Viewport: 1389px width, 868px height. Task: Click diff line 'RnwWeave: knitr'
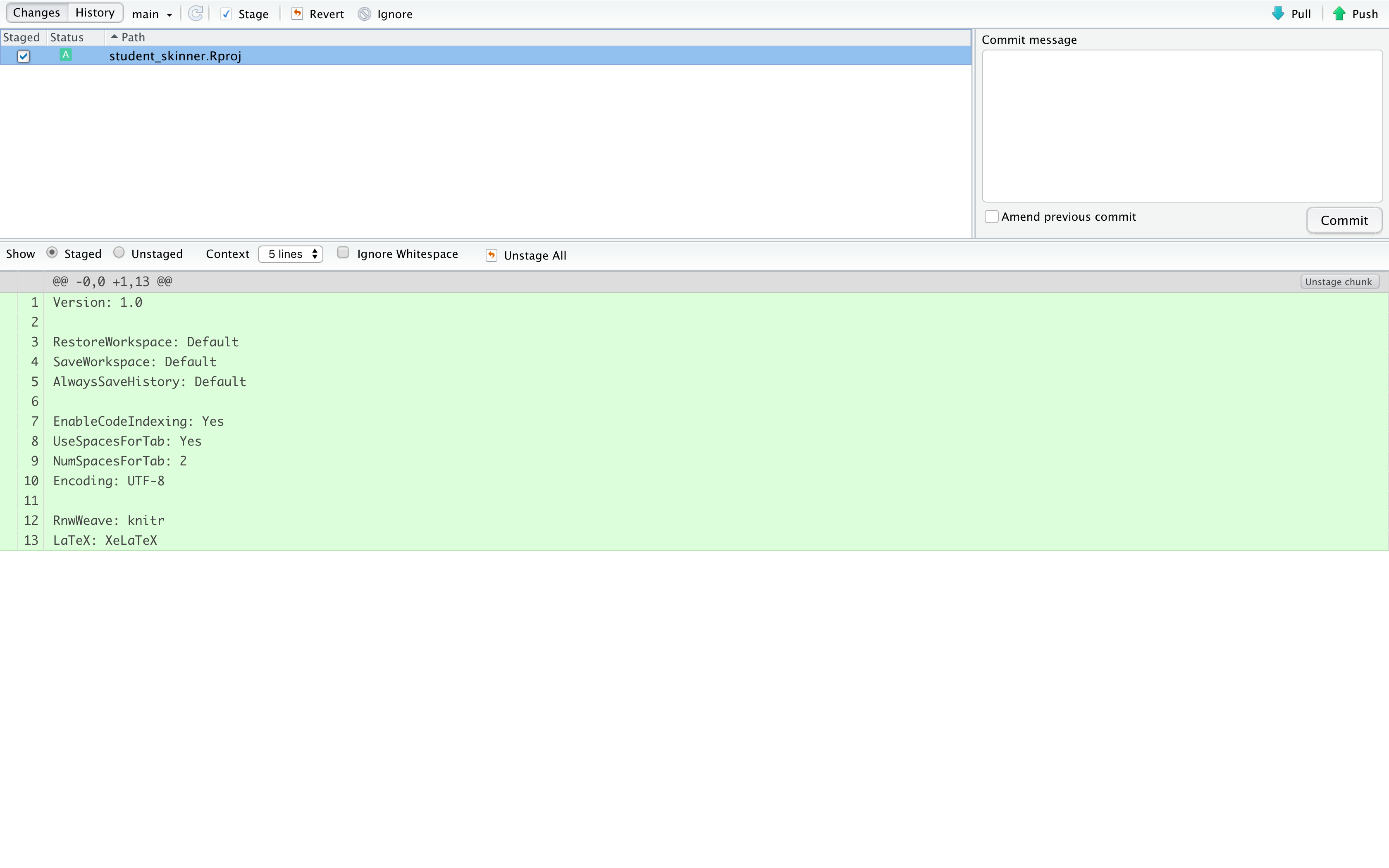pyautogui.click(x=109, y=521)
